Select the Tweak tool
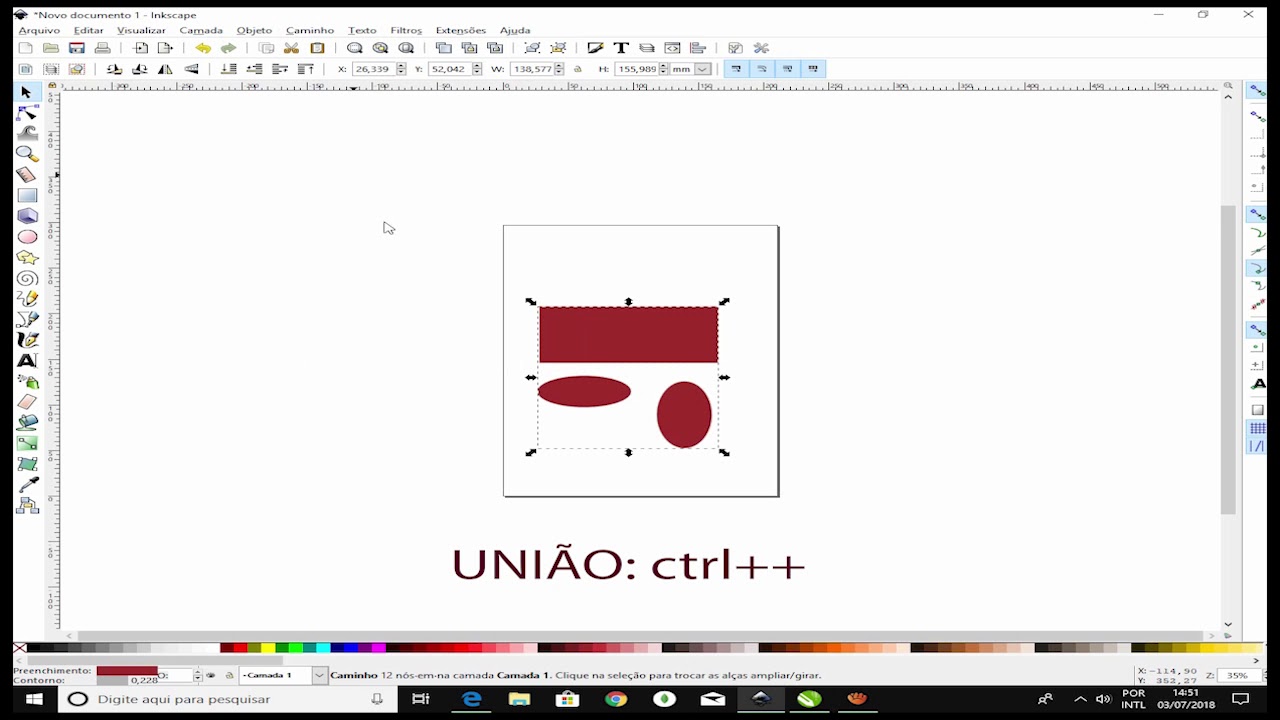The height and width of the screenshot is (720, 1280). tap(27, 133)
